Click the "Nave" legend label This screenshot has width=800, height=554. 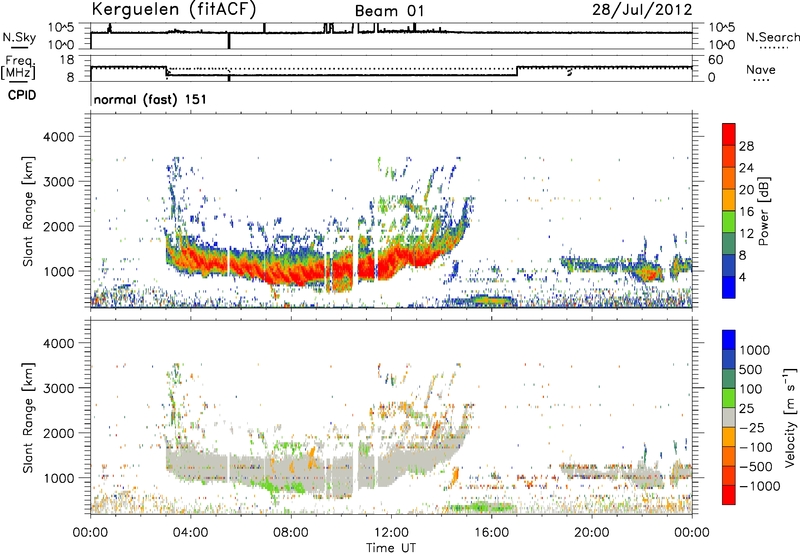click(760, 69)
